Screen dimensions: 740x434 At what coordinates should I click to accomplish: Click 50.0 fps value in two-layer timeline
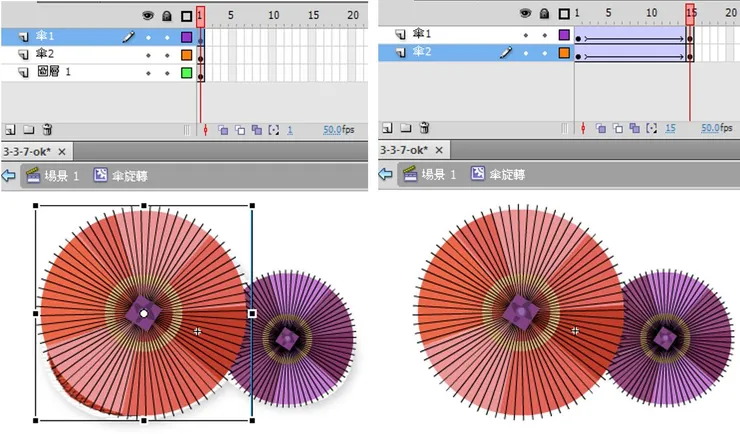click(710, 128)
